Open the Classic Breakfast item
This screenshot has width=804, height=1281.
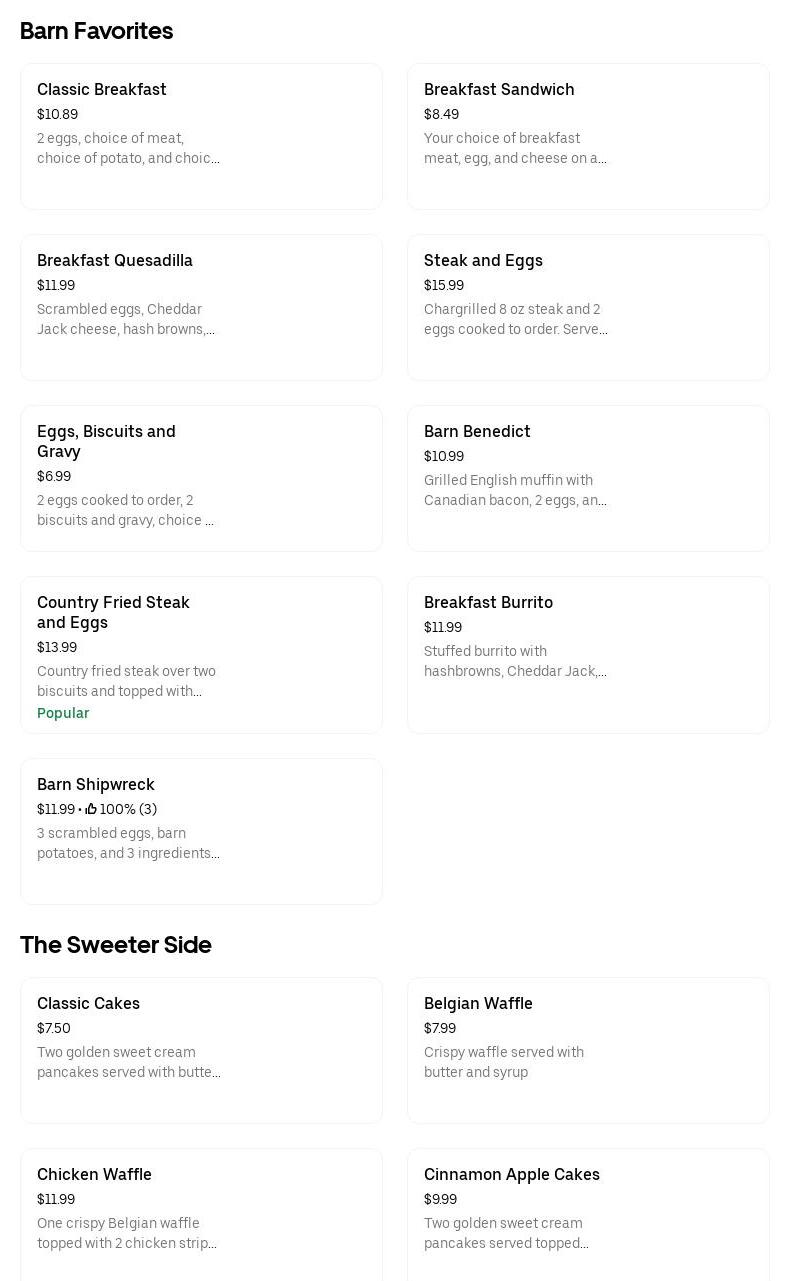click(x=200, y=136)
